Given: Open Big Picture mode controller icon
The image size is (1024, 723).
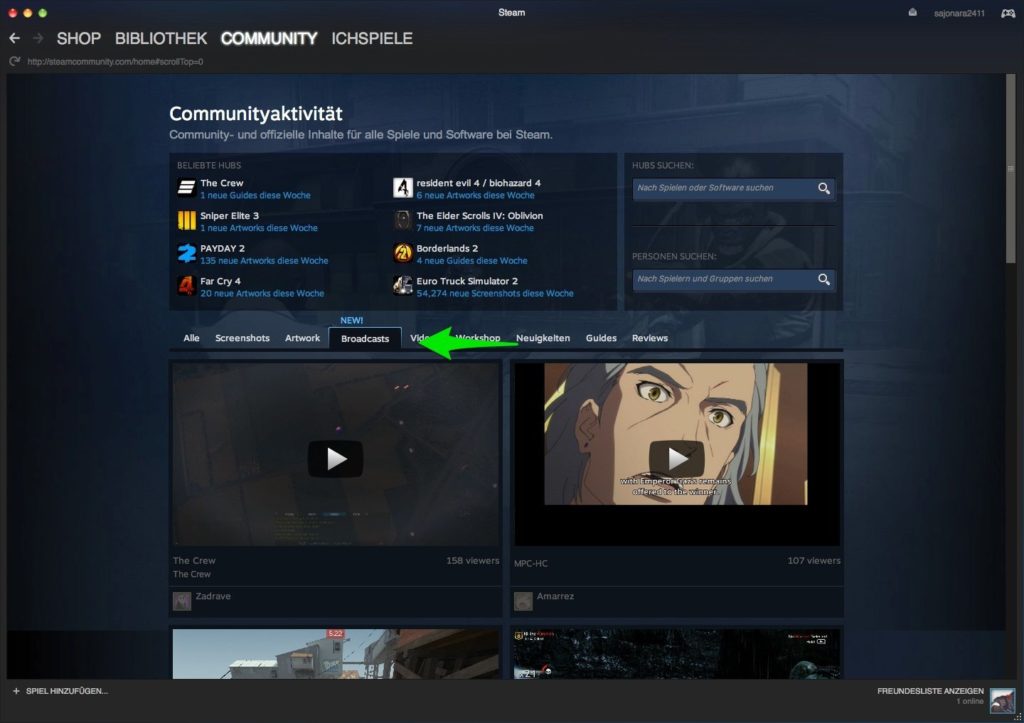Looking at the screenshot, I should [x=1008, y=13].
